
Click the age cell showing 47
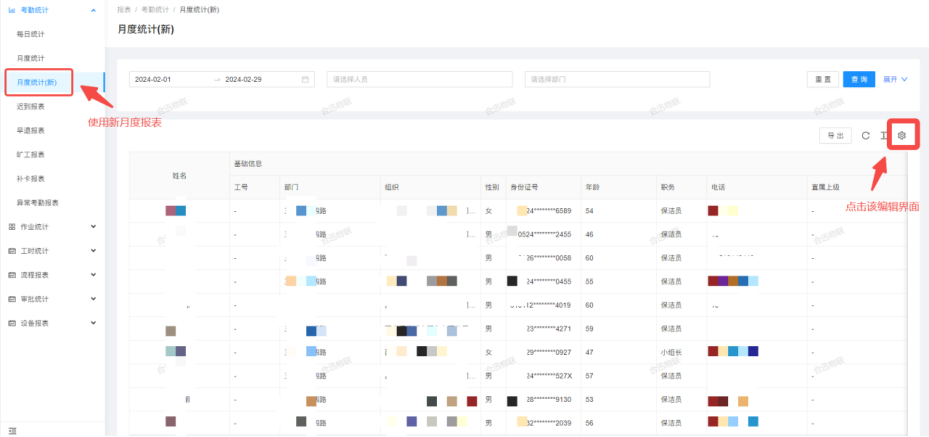tap(619, 352)
